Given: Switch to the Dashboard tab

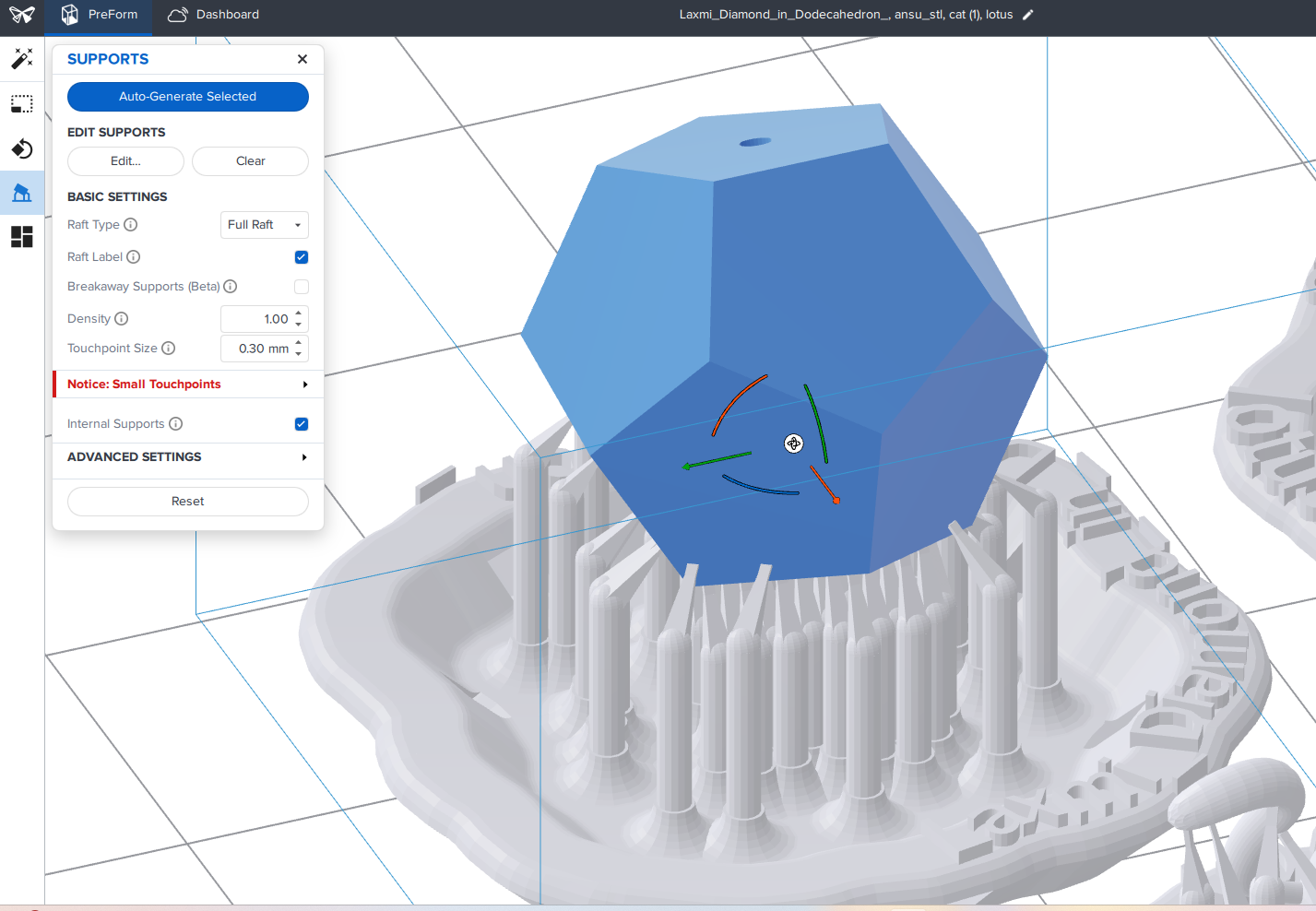Looking at the screenshot, I should click(x=214, y=15).
